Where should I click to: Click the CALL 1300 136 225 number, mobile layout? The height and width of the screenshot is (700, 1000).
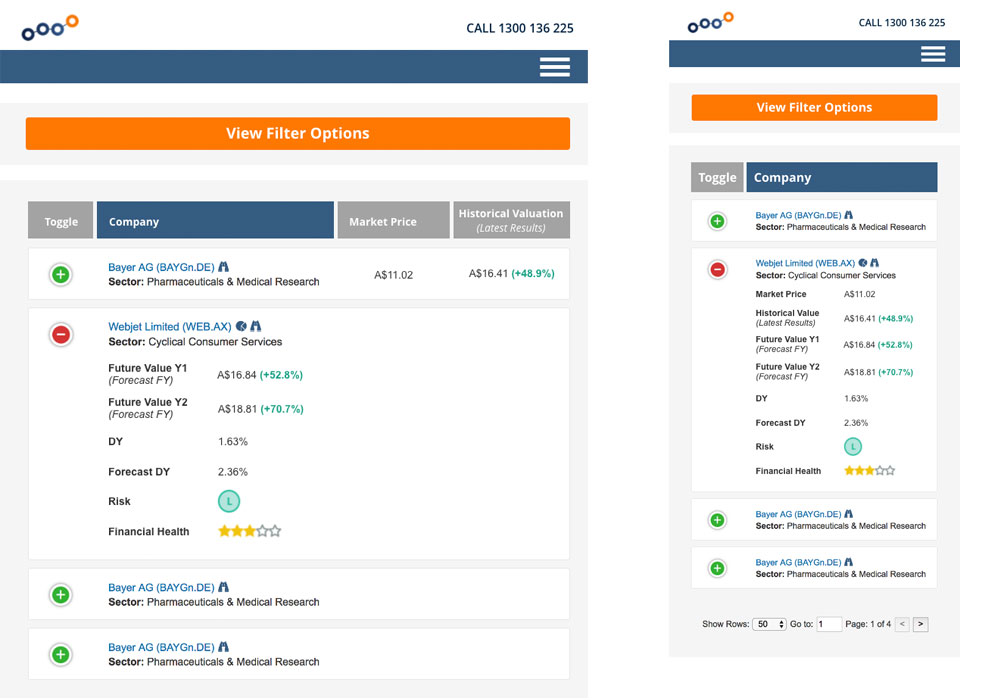[x=902, y=23]
